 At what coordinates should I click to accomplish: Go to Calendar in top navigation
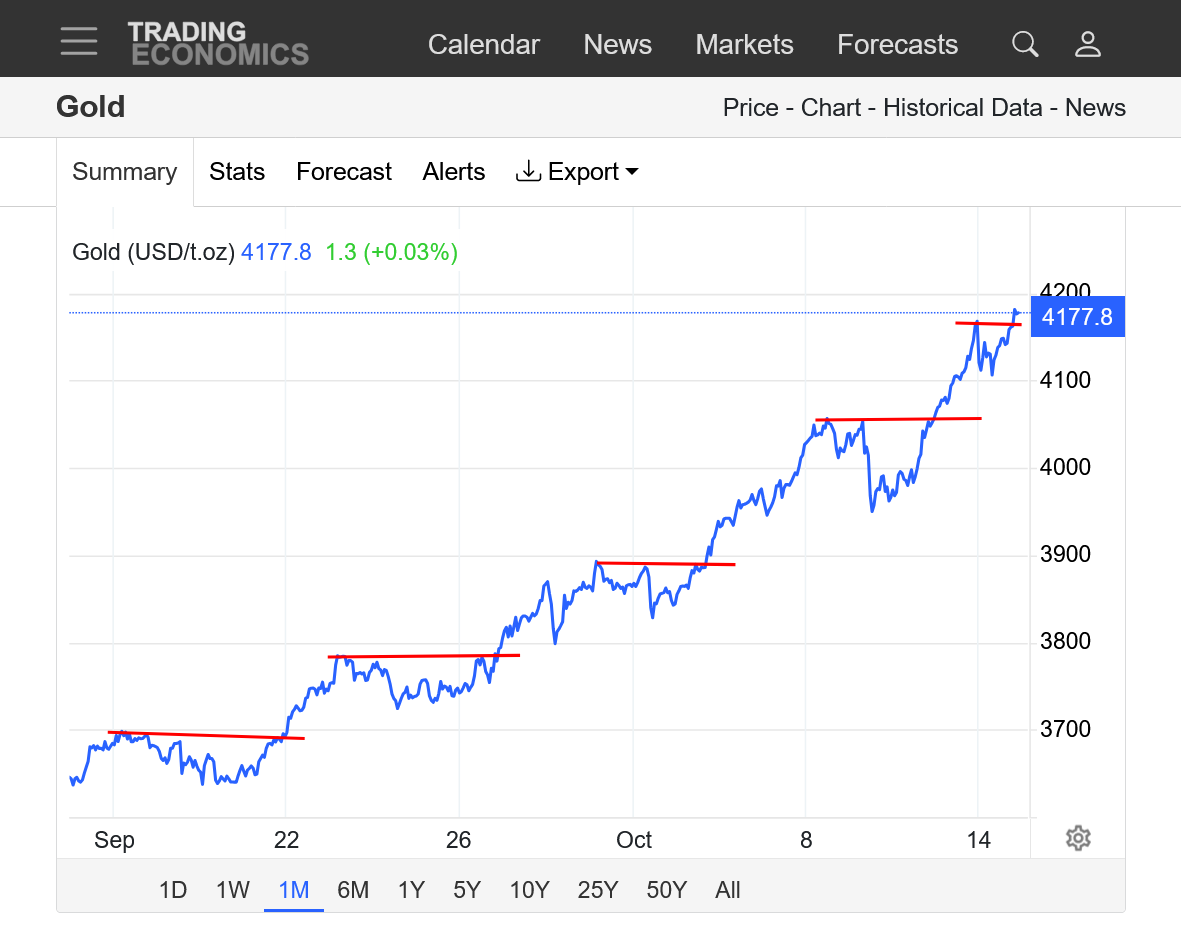(x=484, y=45)
